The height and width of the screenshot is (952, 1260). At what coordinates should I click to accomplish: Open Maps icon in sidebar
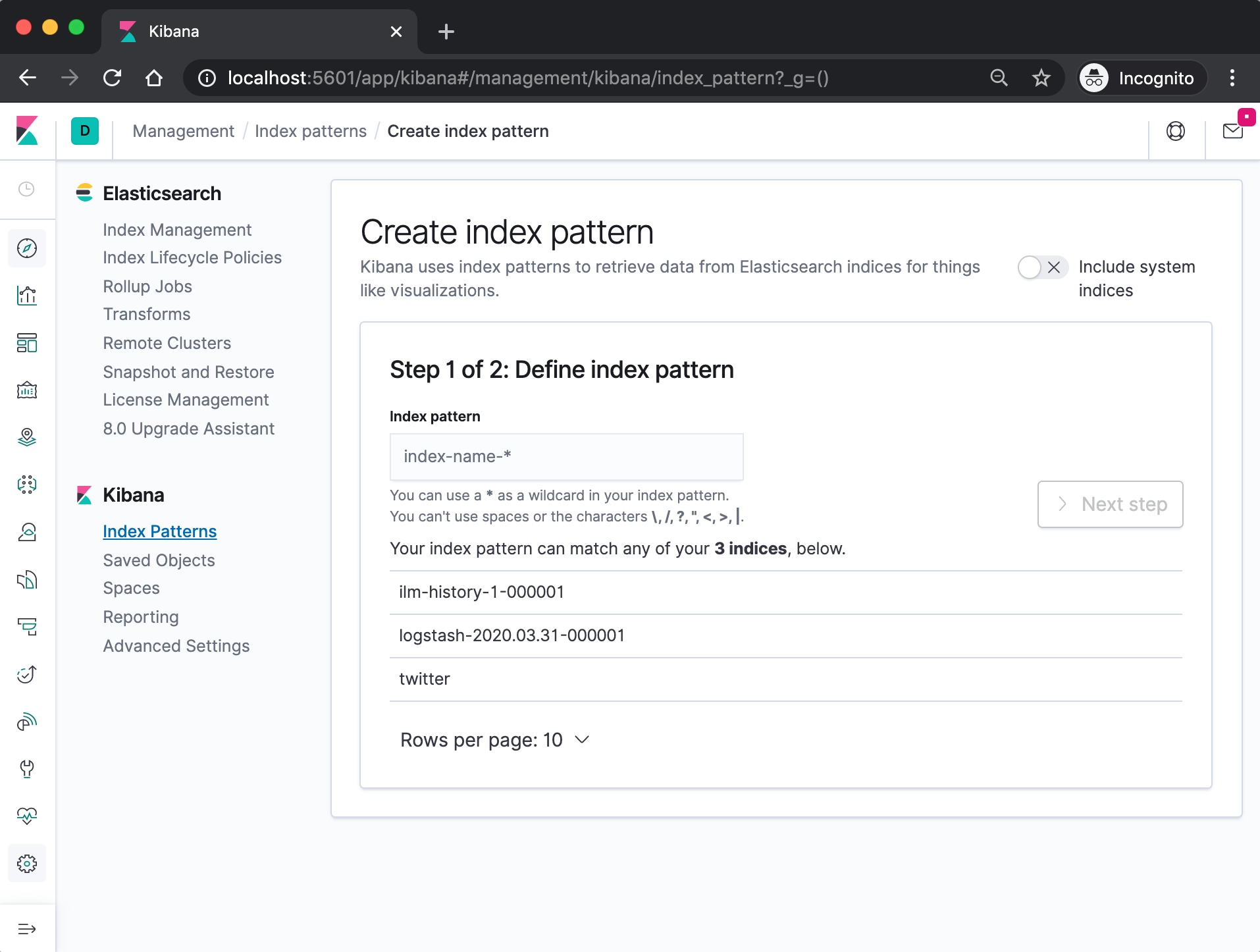(x=27, y=438)
